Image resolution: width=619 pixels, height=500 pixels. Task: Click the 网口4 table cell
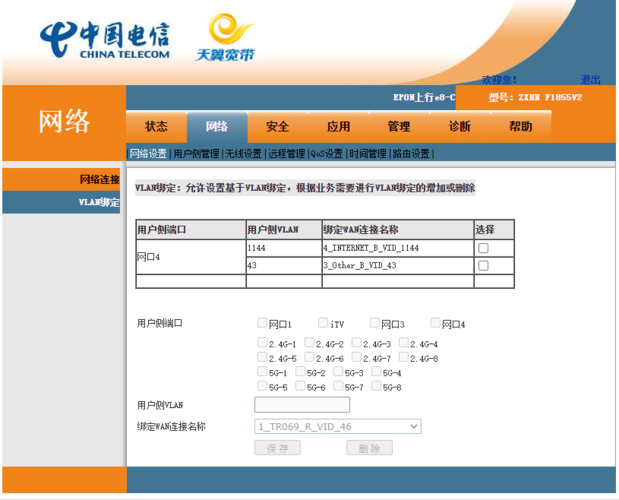tap(191, 257)
